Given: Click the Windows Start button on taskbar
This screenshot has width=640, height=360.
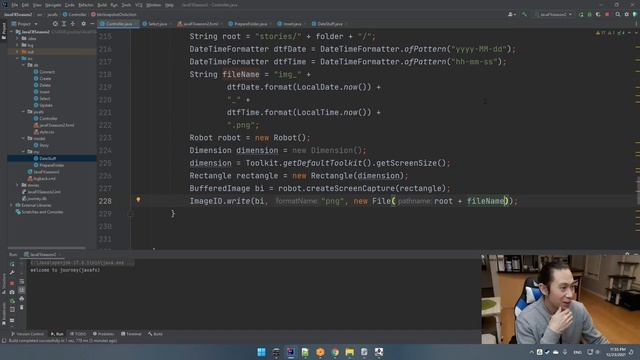Looking at the screenshot, I should [x=261, y=352].
